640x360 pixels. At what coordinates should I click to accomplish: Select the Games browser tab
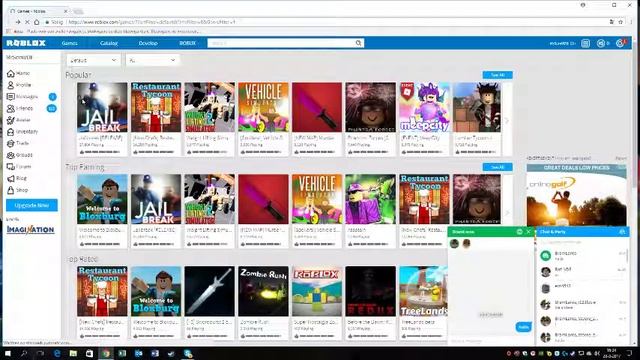pyautogui.click(x=39, y=11)
